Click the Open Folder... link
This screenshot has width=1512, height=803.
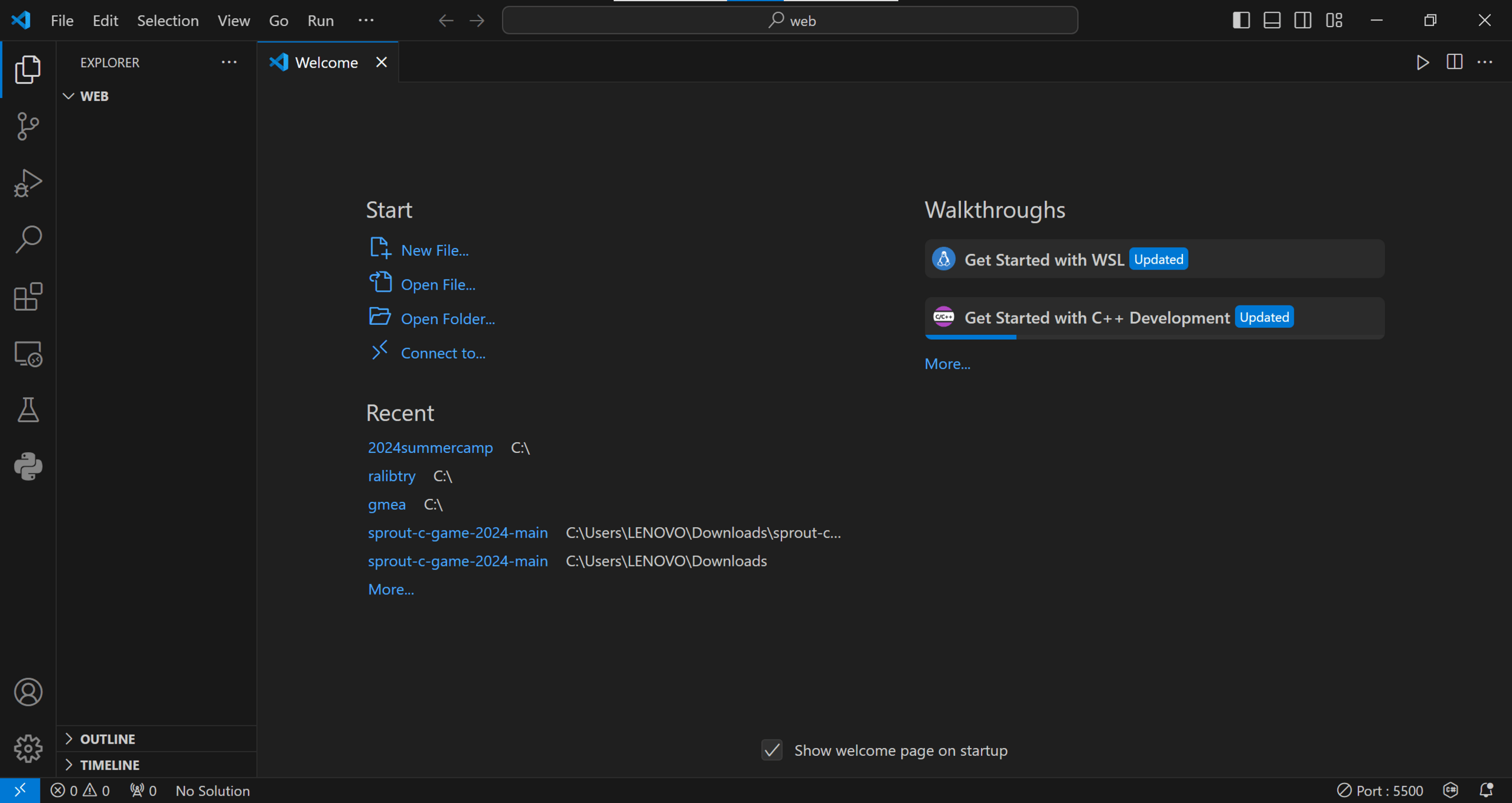coord(448,319)
